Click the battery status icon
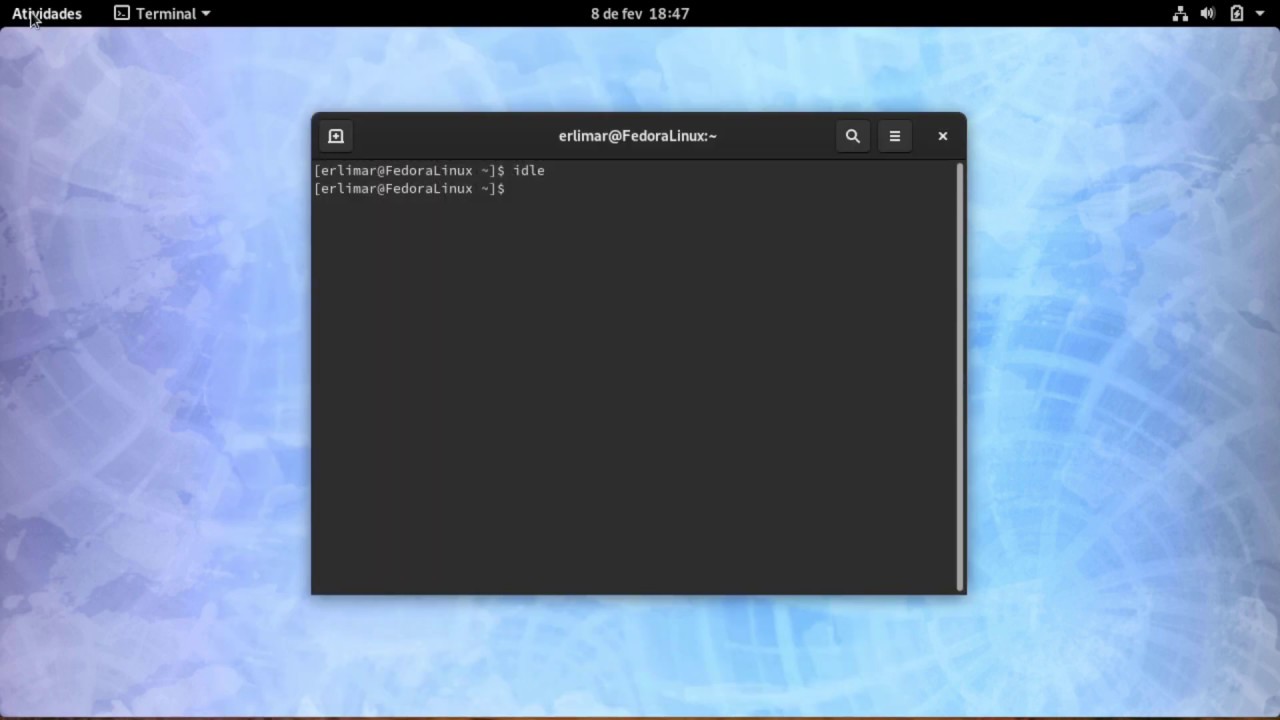This screenshot has height=720, width=1280. tap(1237, 14)
